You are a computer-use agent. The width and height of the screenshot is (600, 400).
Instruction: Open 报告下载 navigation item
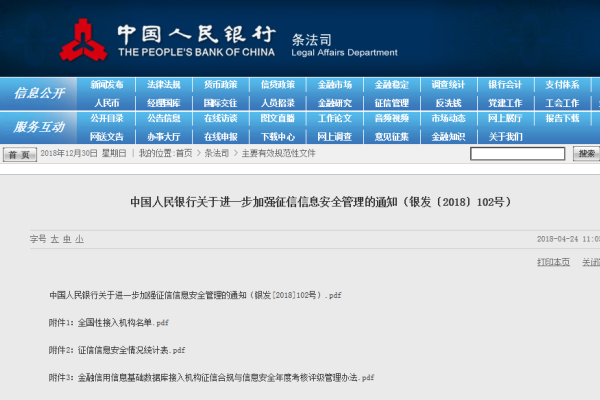(x=562, y=118)
